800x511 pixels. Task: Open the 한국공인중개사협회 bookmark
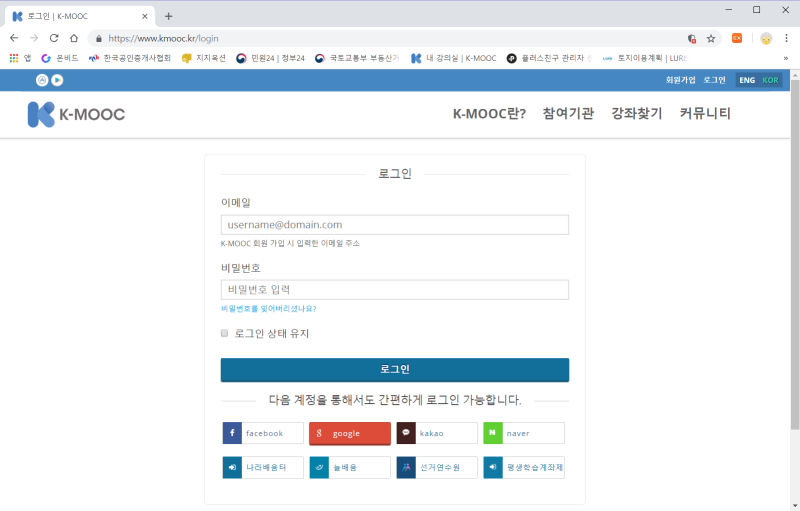(130, 58)
